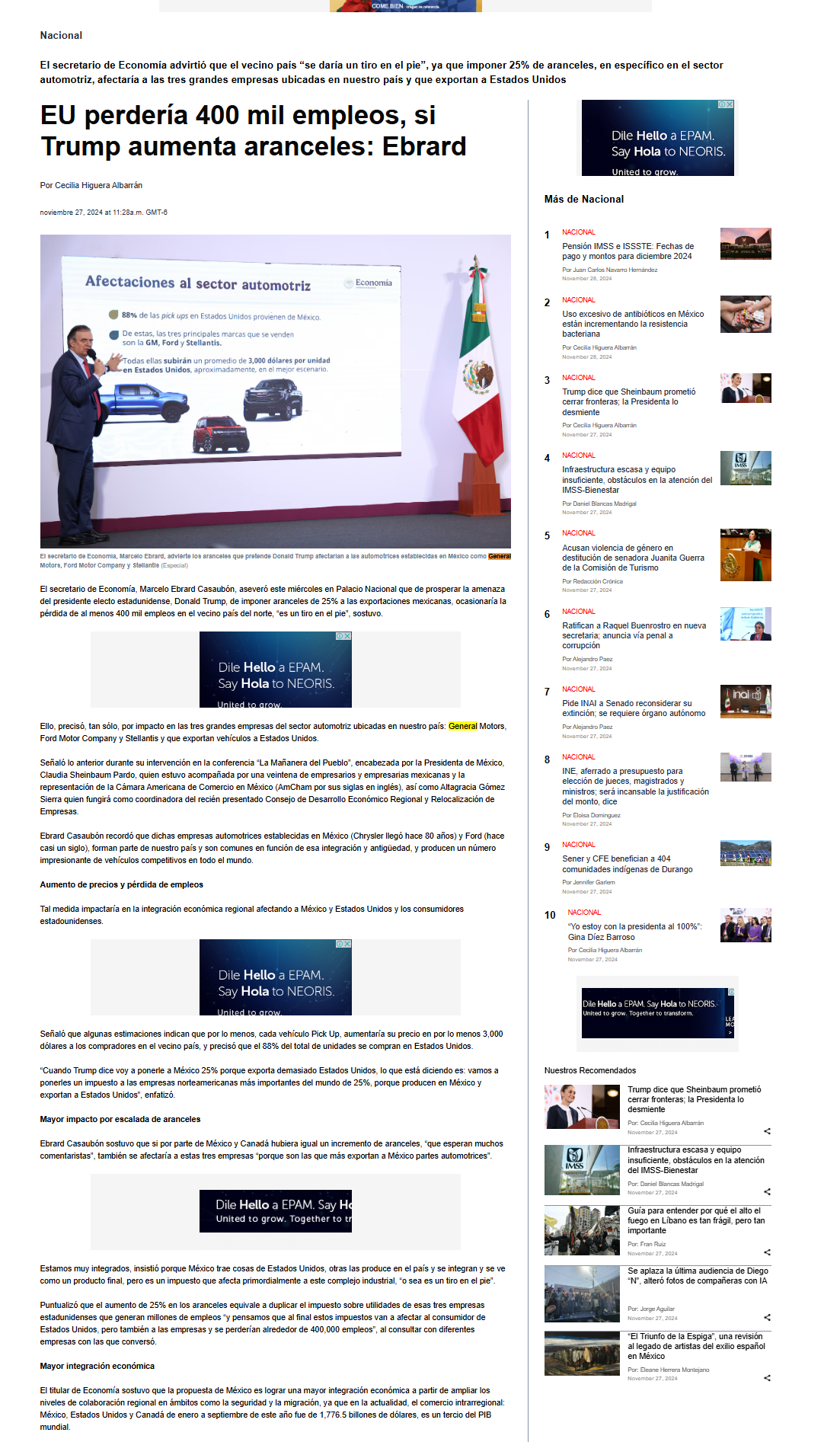Click the Líbano recommended article image
Viewport: 840px width, 1442px height.
coord(582,1230)
